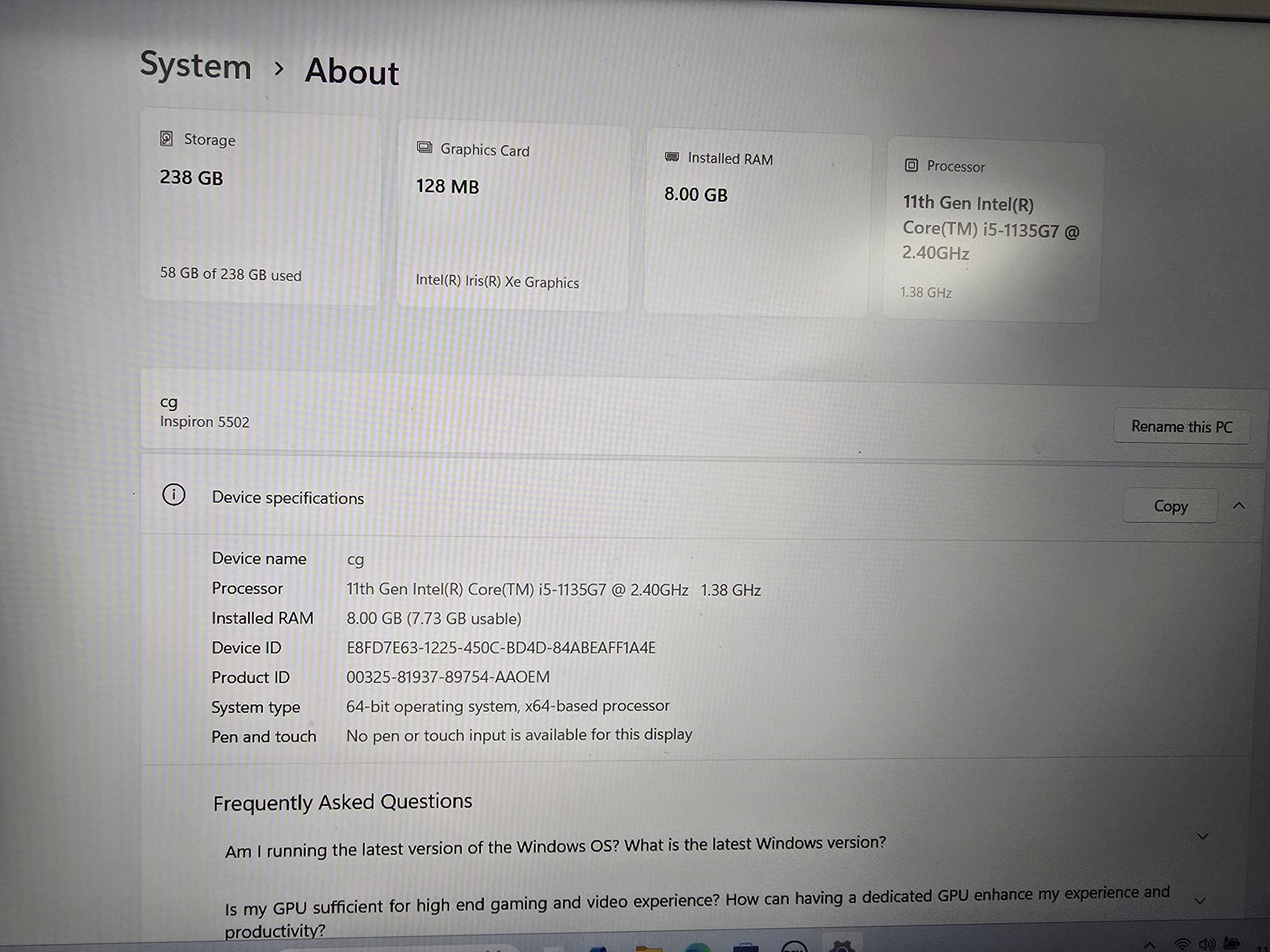This screenshot has width=1270, height=952.
Task: Open File Explorer folder in taskbar
Action: [649, 948]
